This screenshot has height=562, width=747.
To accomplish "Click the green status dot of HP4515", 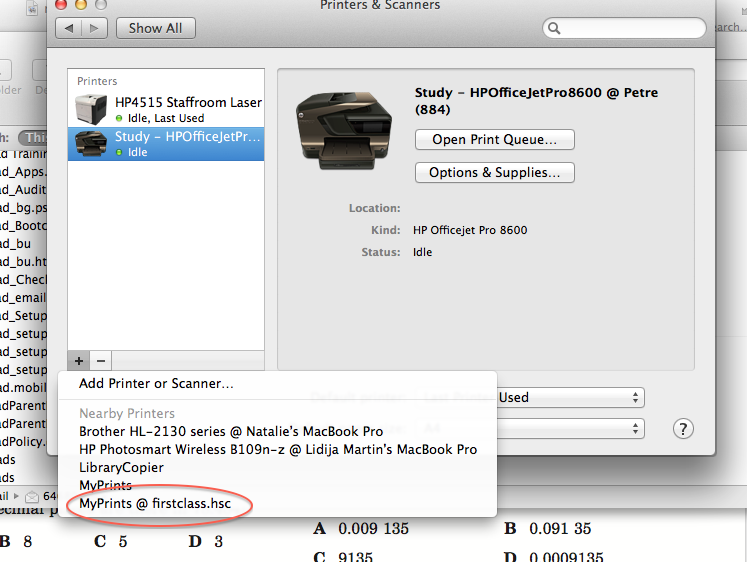I will pyautogui.click(x=119, y=119).
